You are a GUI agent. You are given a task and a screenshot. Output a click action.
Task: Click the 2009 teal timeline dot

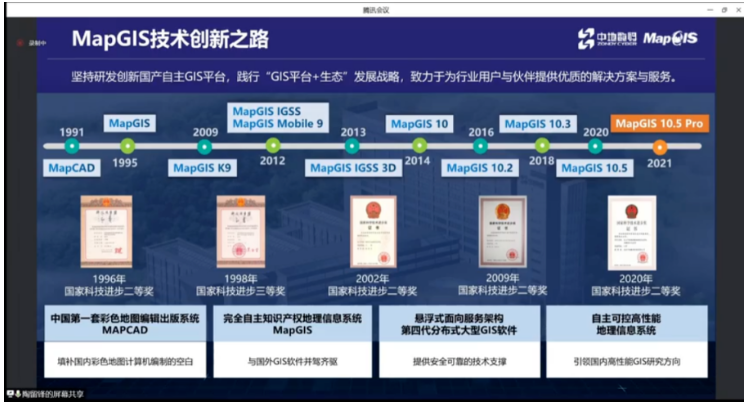204,146
